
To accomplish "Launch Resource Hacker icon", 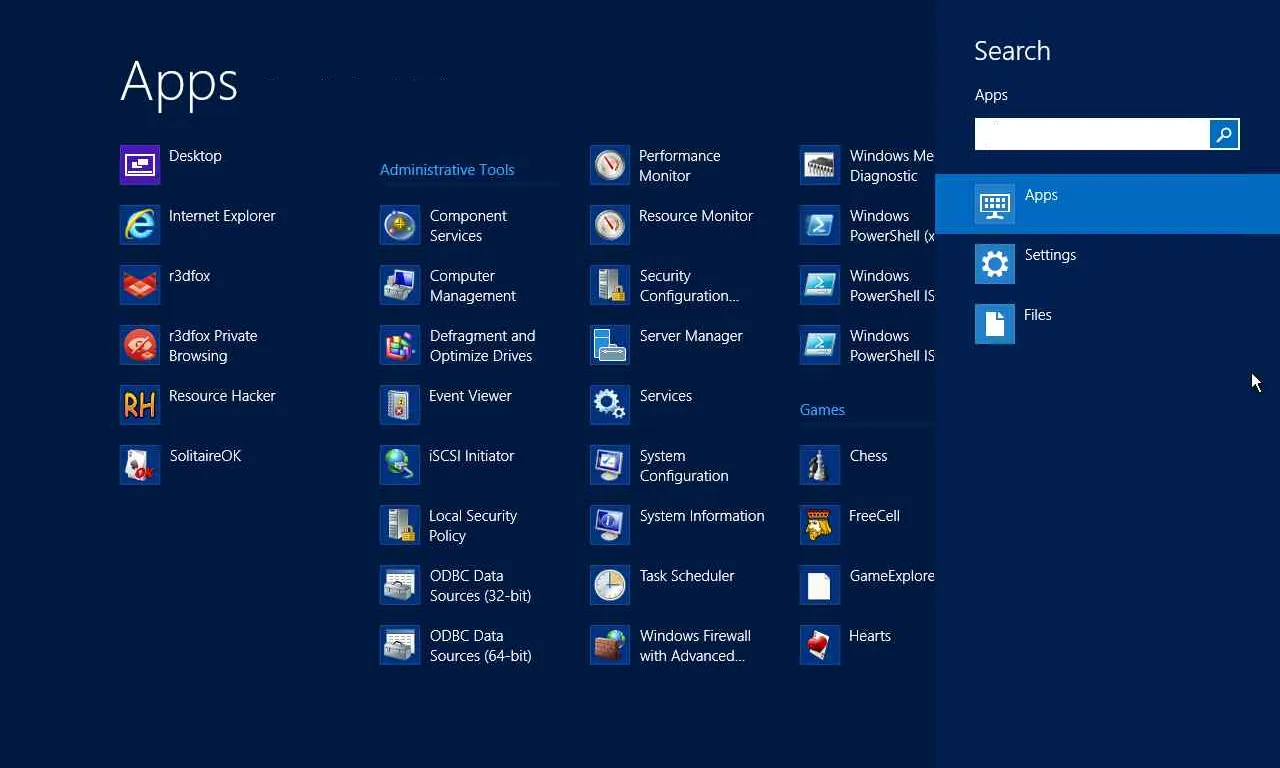I will click(140, 405).
